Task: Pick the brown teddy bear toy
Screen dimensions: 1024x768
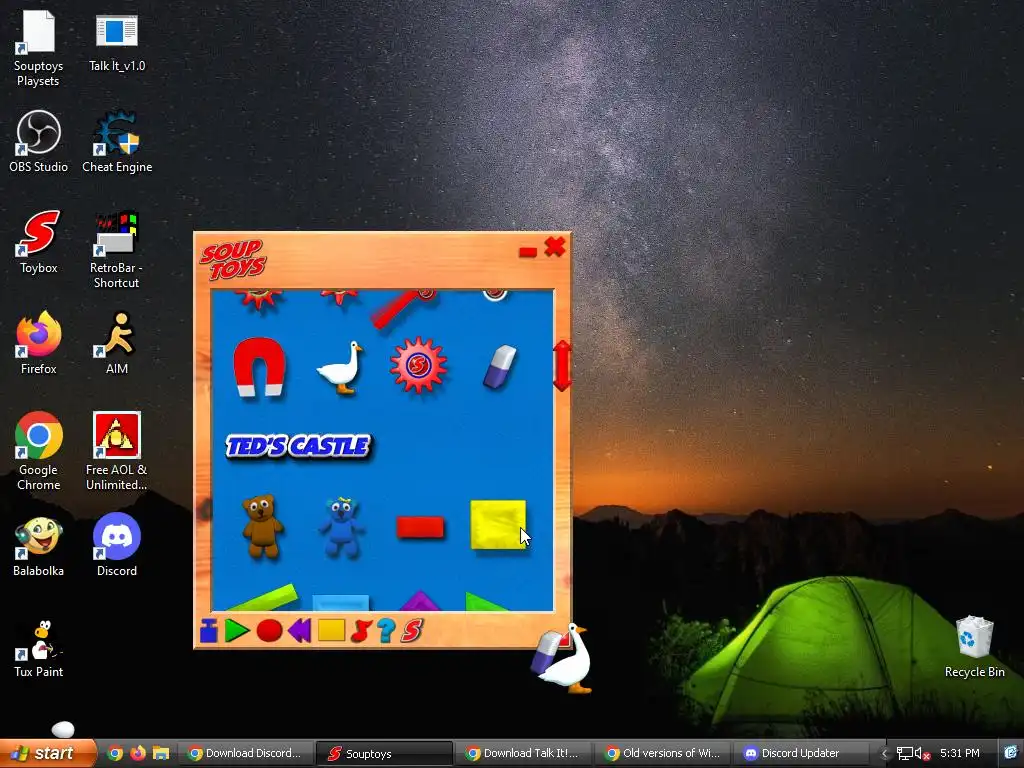Action: coord(263,526)
